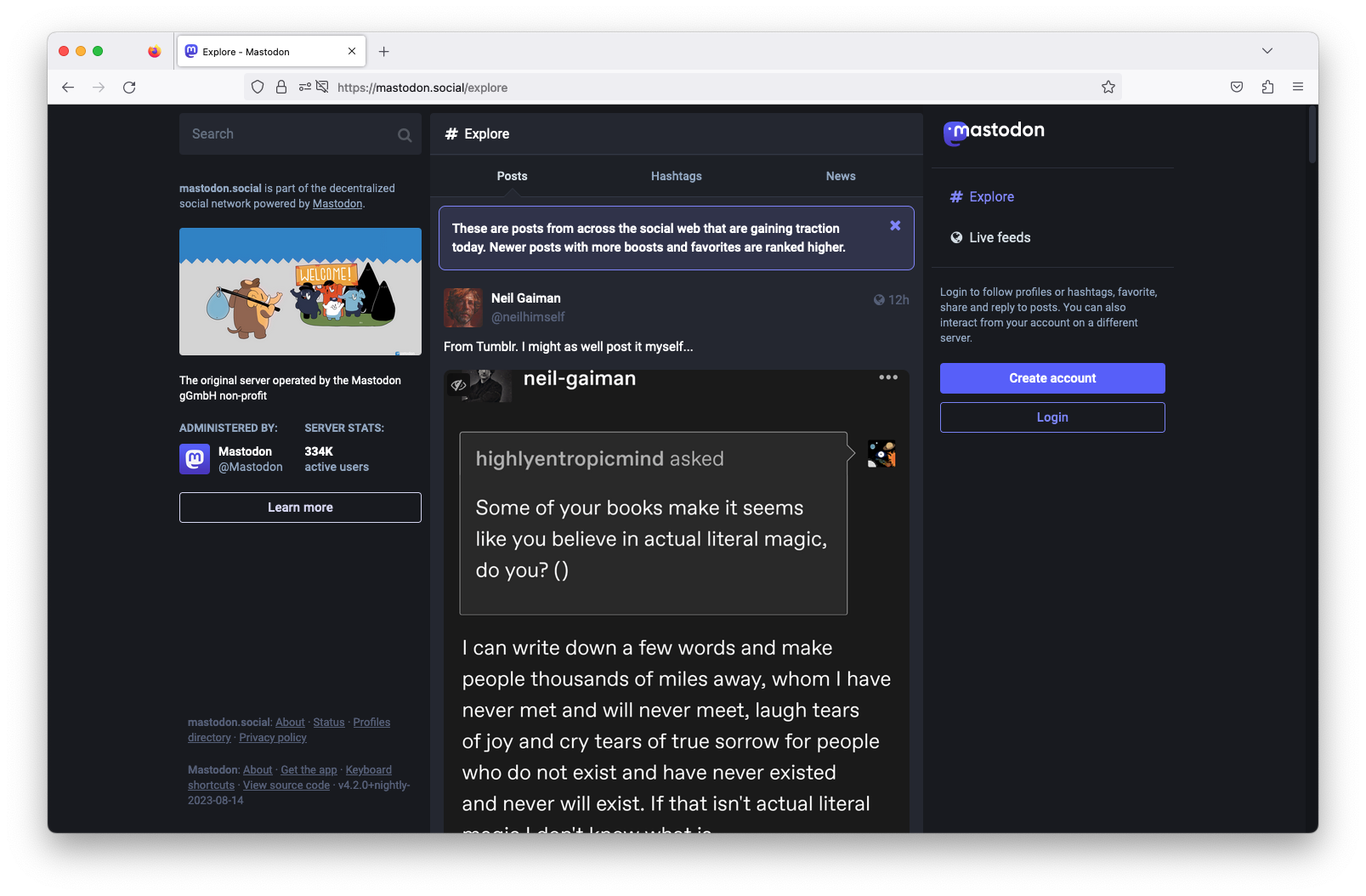Click the Firefox View icon

[154, 52]
